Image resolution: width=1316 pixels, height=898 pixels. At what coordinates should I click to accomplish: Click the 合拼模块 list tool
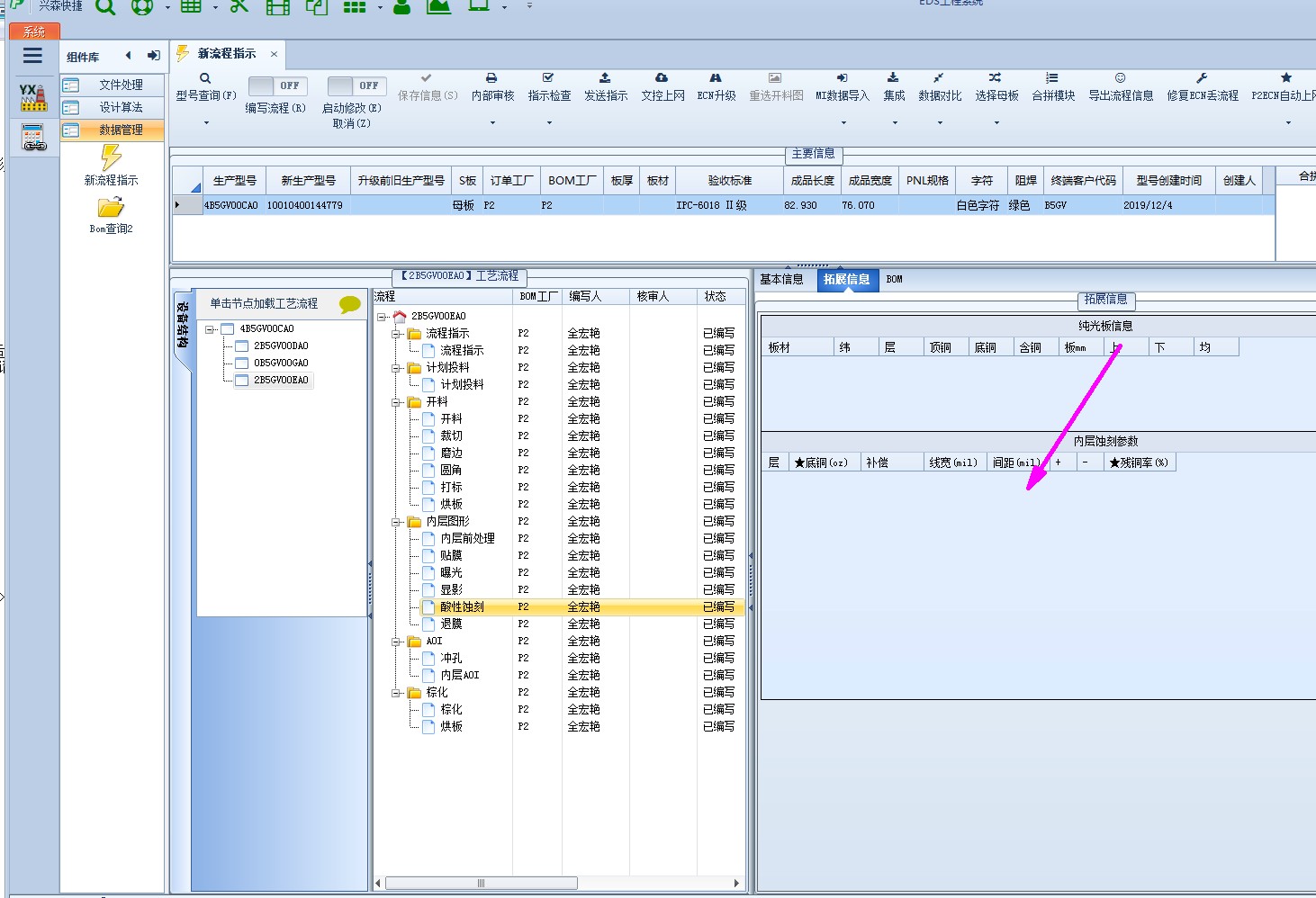click(1053, 87)
